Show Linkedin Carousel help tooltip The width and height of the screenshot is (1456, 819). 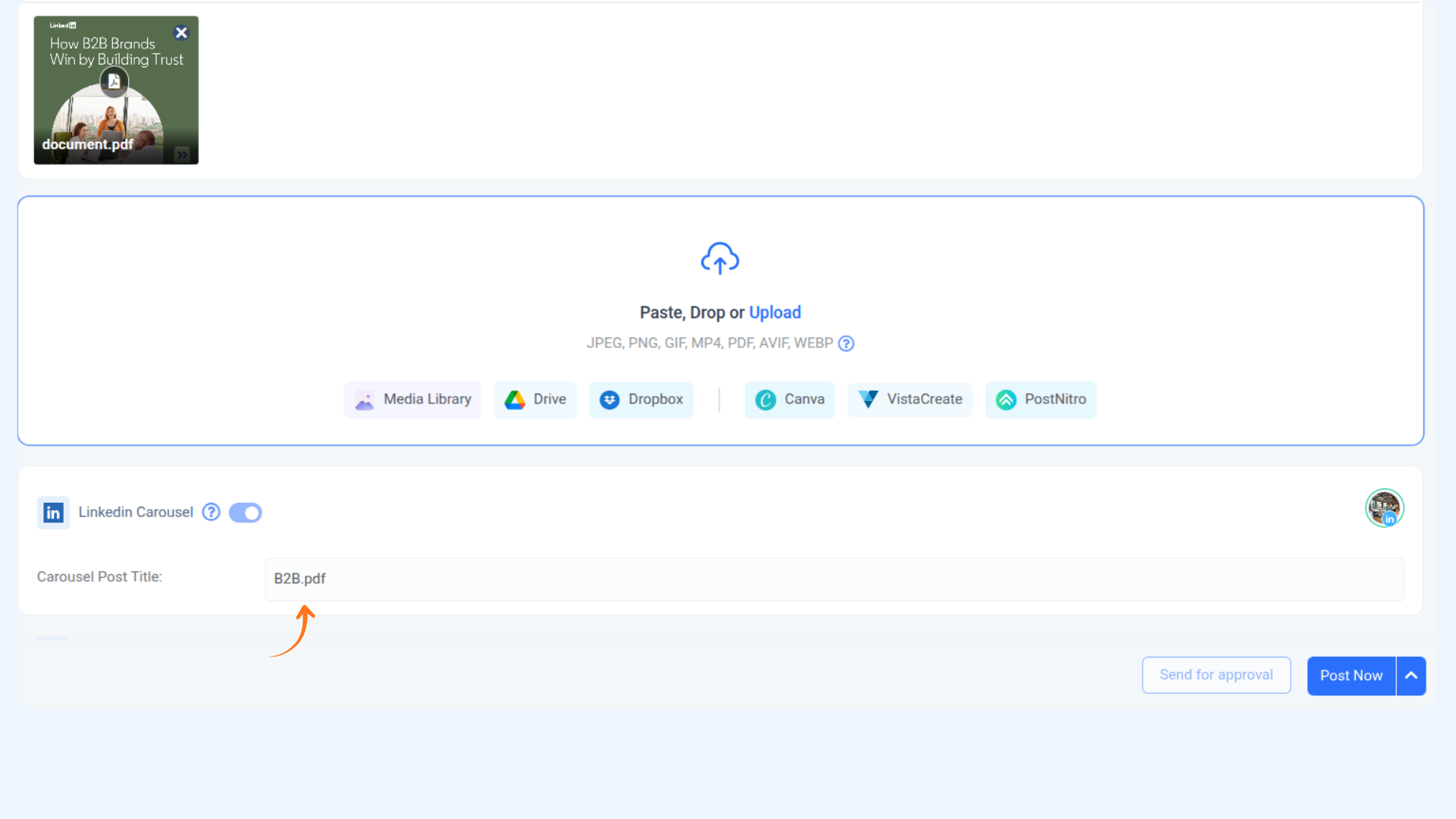[211, 513]
